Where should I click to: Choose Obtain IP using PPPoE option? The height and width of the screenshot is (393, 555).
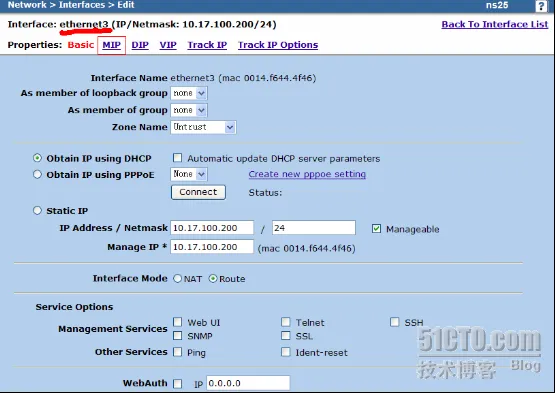[x=37, y=174]
